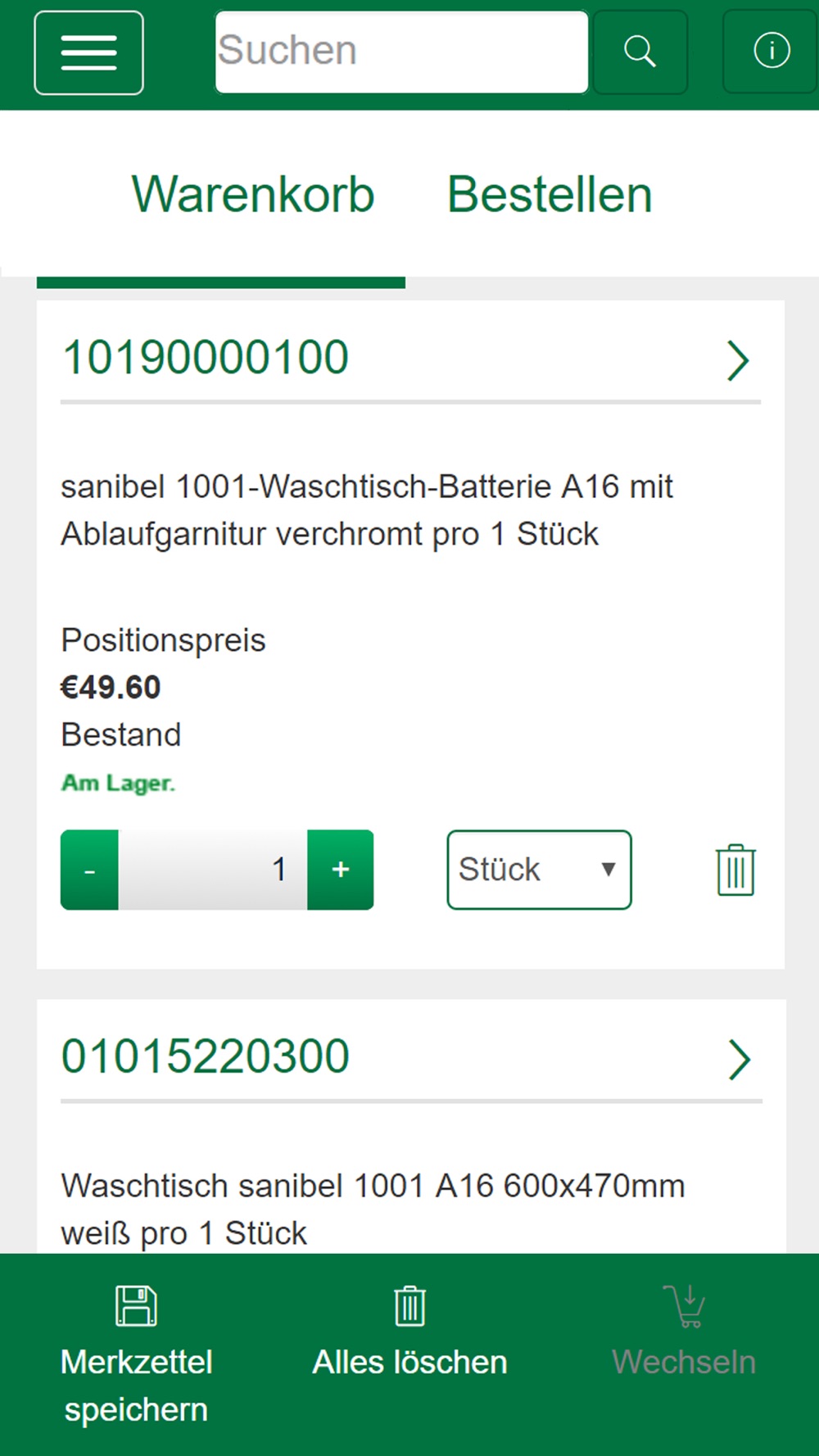
Task: Click the floppy disk save icon
Action: pyautogui.click(x=136, y=1305)
